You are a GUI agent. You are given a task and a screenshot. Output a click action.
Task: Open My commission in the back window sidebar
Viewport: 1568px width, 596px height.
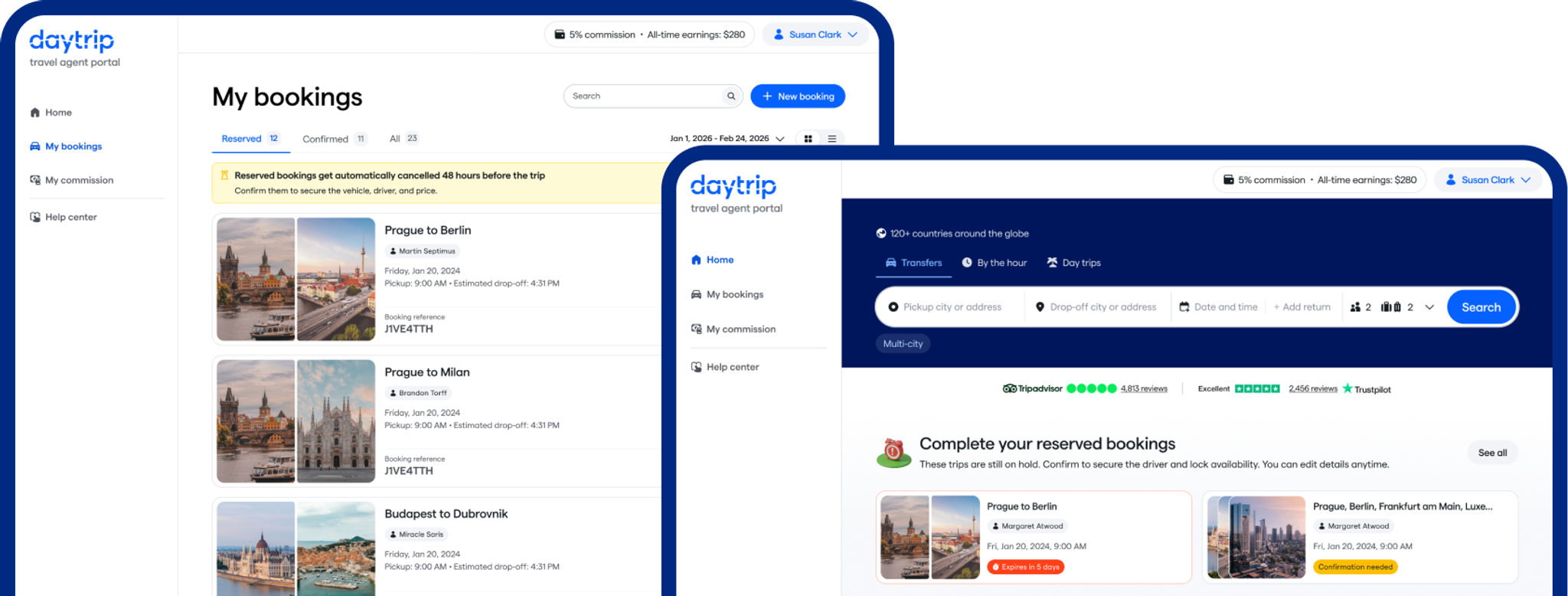(72, 180)
